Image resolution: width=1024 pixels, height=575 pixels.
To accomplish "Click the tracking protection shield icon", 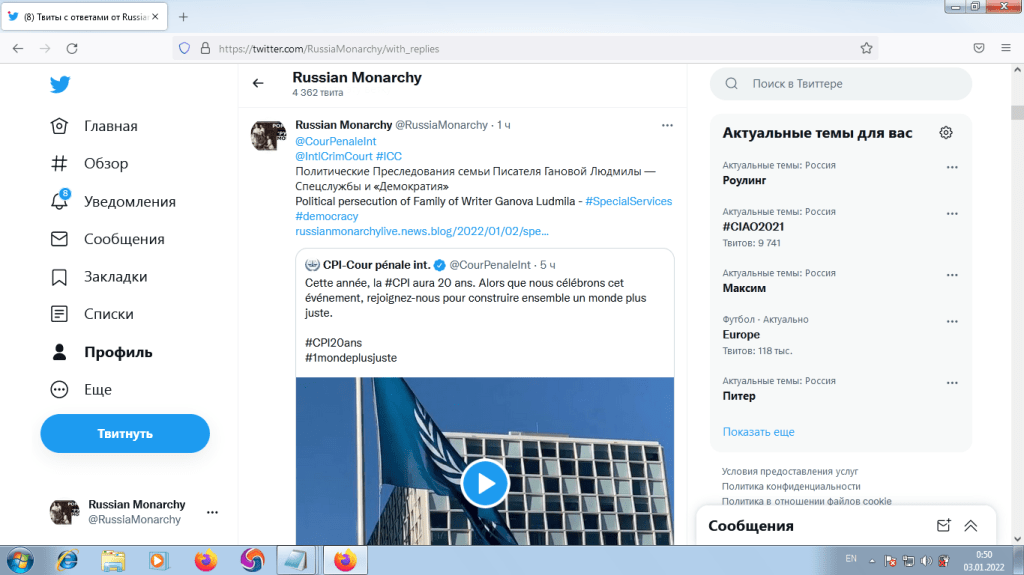I will coord(185,48).
